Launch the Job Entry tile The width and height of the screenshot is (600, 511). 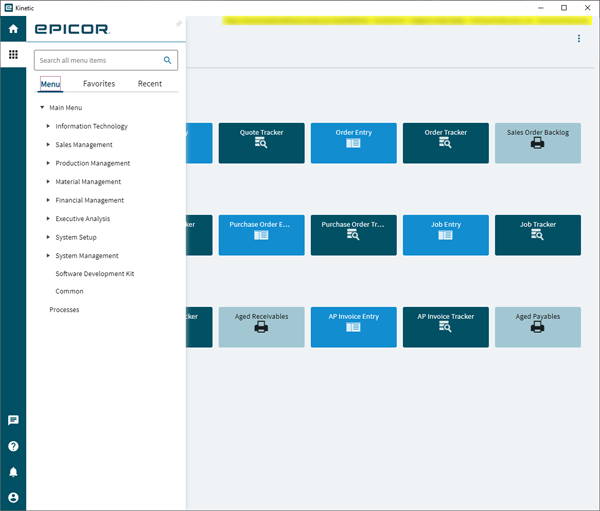point(445,235)
